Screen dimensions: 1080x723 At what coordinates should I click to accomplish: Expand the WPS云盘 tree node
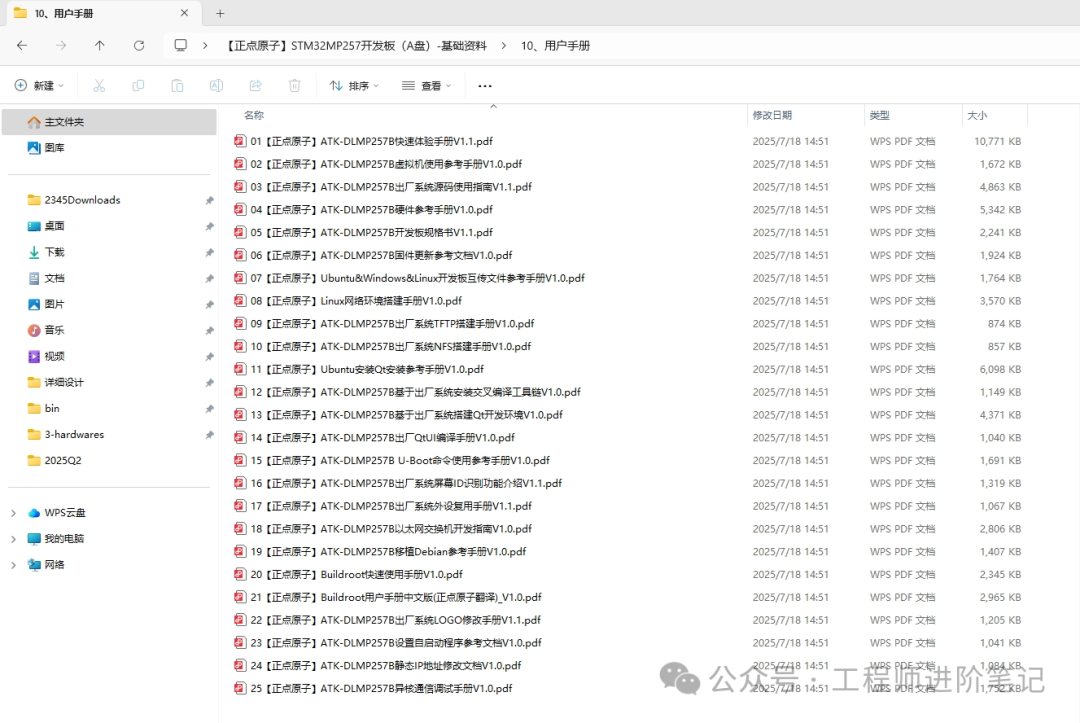click(x=13, y=513)
